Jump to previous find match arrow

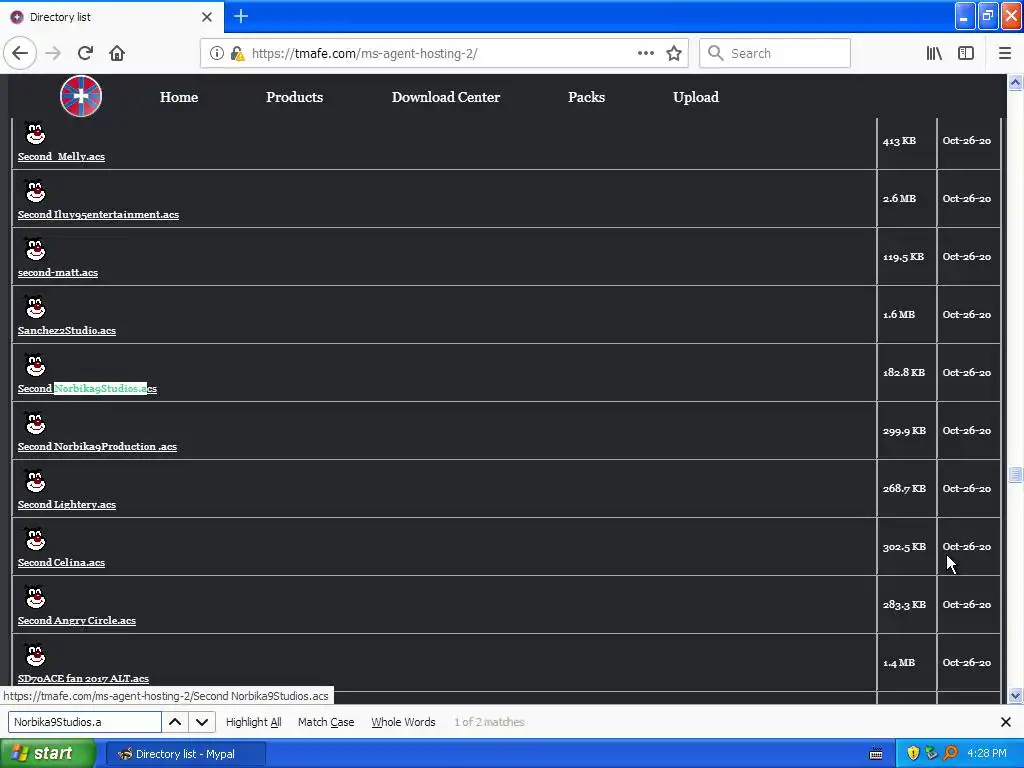click(175, 722)
